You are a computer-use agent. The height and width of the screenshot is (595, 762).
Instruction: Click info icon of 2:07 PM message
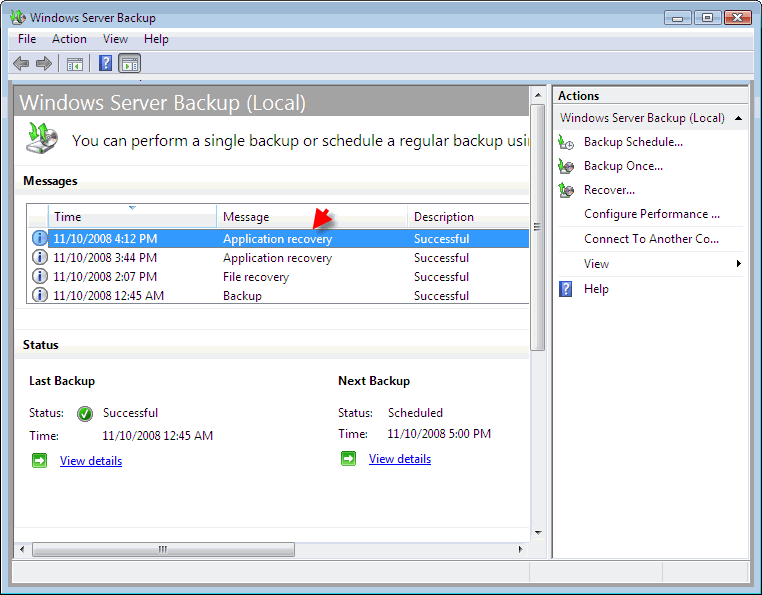click(39, 276)
